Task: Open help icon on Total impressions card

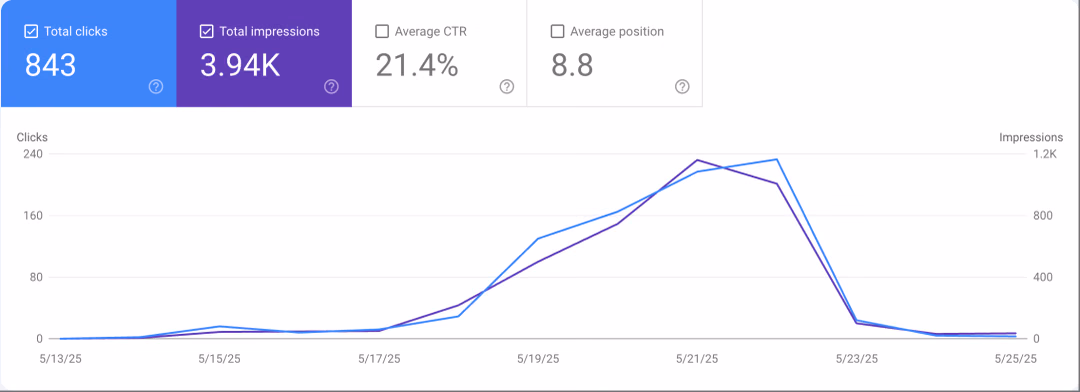Action: pos(331,86)
